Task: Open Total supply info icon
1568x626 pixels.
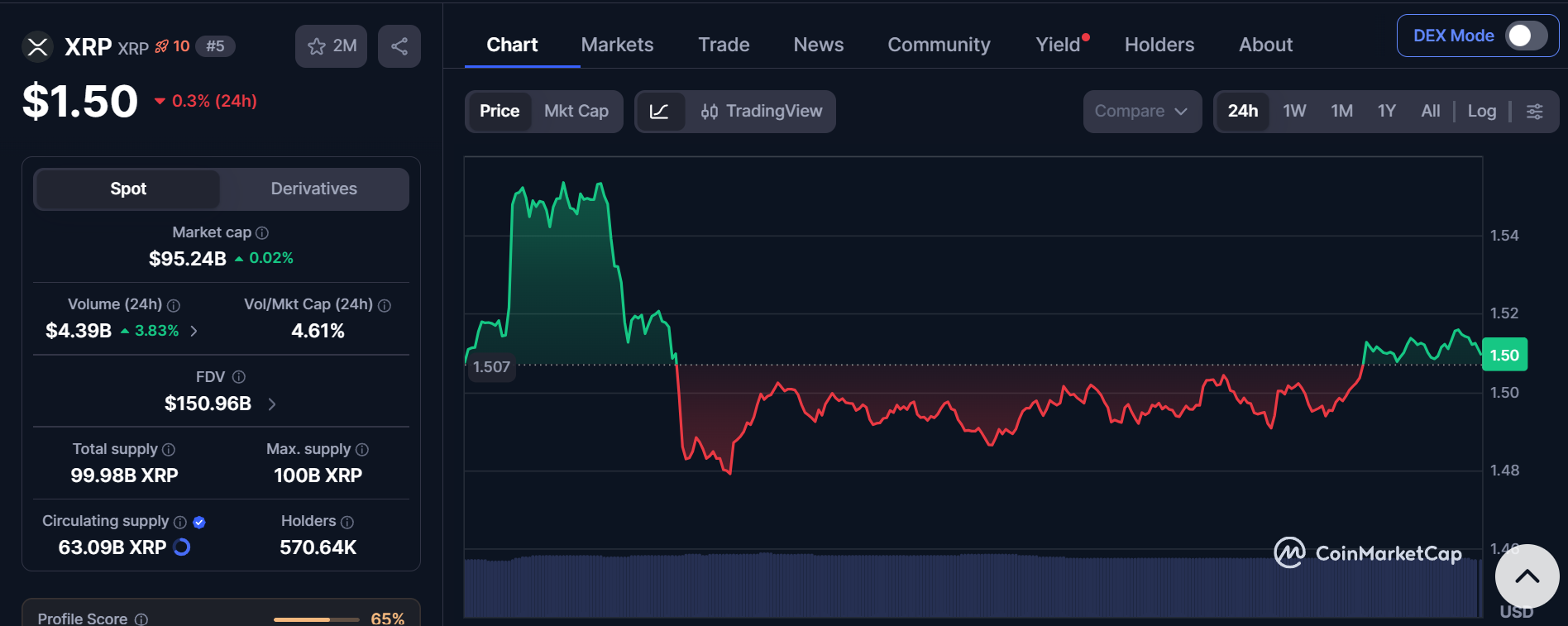Action: click(169, 449)
